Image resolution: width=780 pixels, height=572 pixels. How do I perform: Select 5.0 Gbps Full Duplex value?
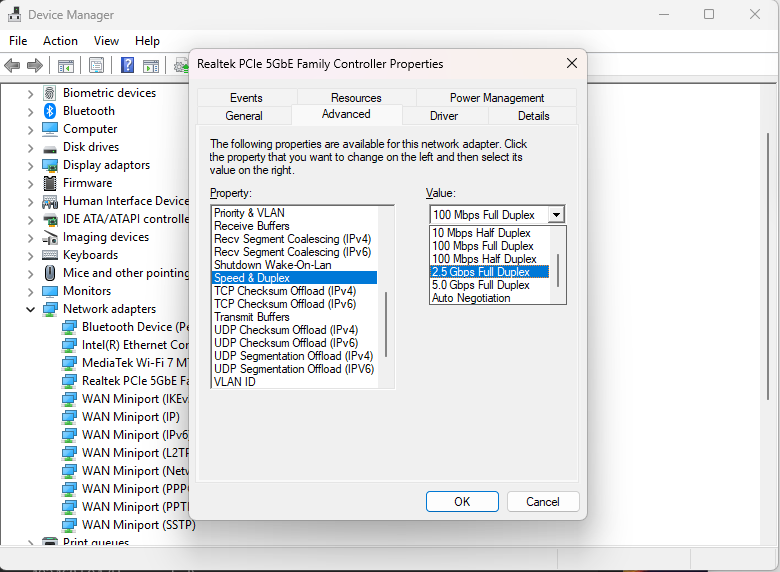coord(489,285)
